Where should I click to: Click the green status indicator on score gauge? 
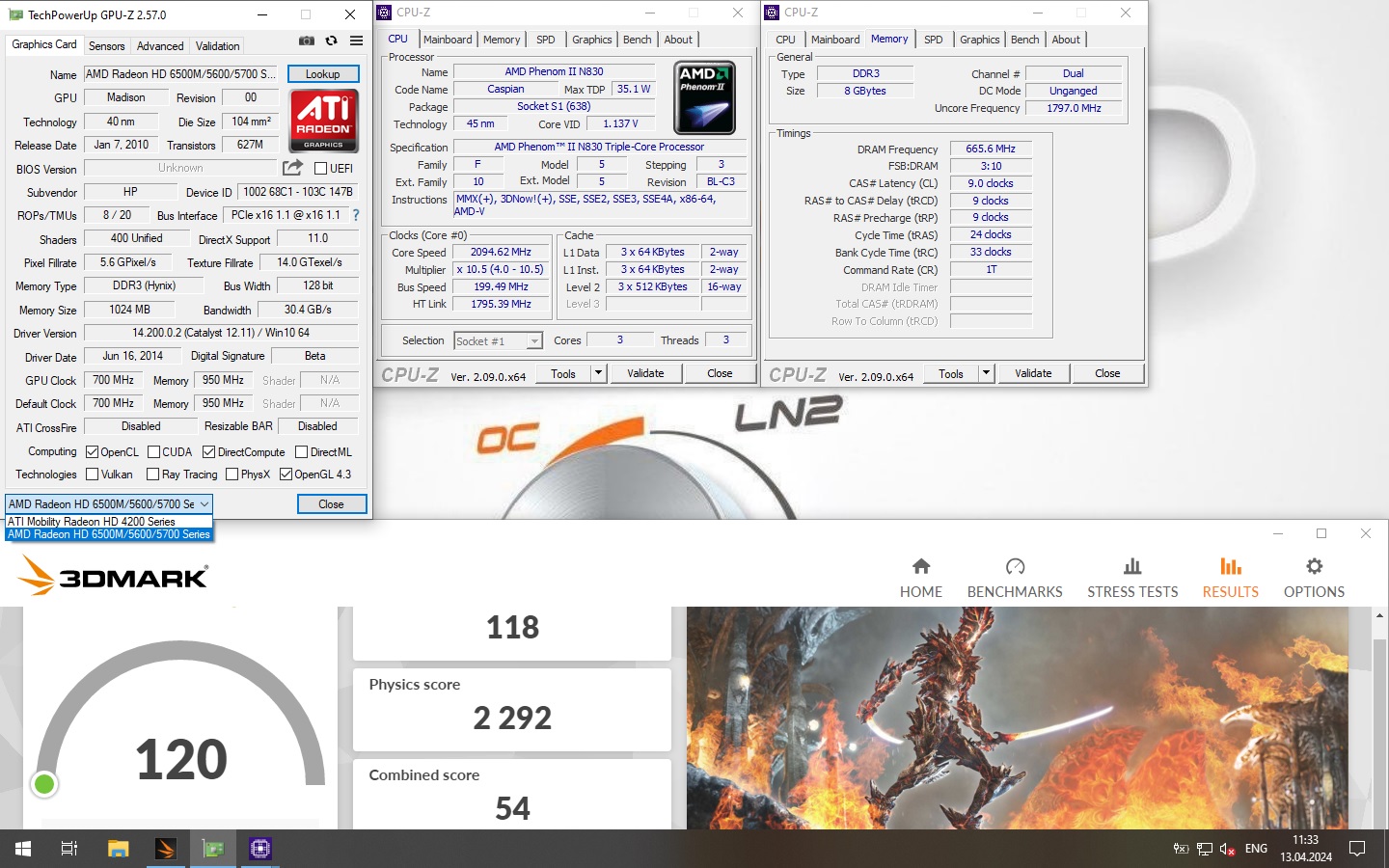coord(44,784)
